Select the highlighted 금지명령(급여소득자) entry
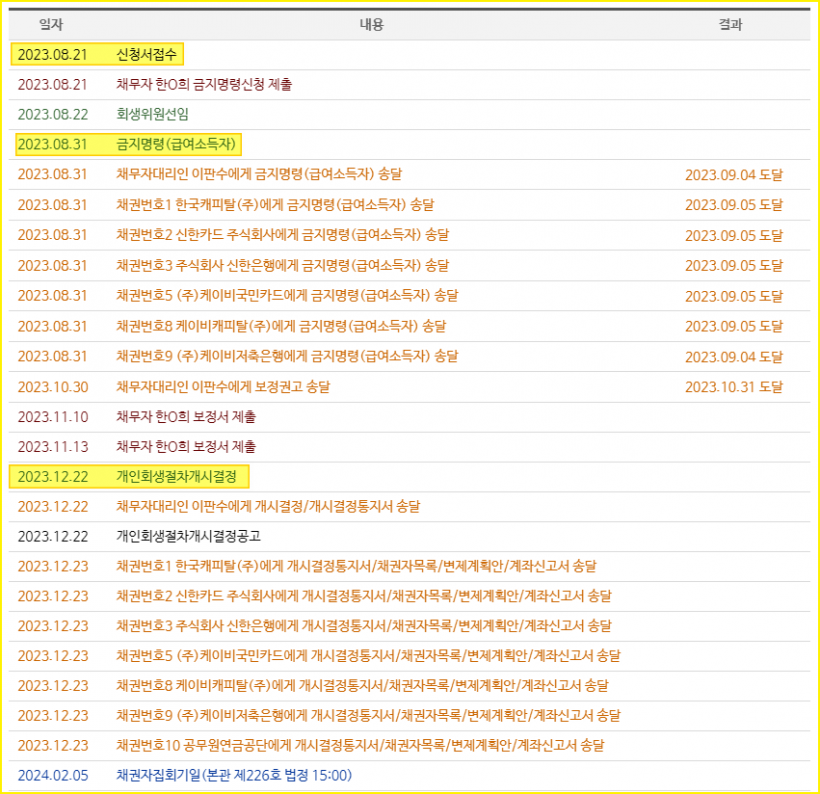820x794 pixels. pyautogui.click(x=129, y=144)
